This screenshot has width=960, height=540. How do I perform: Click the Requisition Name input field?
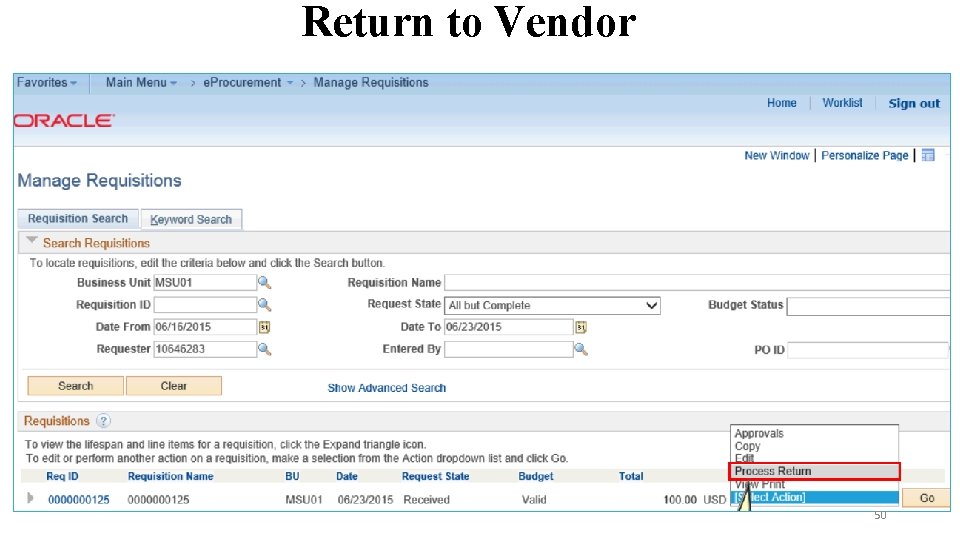(x=697, y=283)
